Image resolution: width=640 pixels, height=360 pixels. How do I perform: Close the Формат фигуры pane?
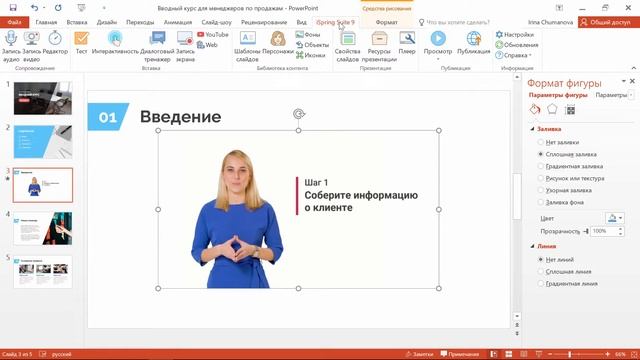click(632, 81)
